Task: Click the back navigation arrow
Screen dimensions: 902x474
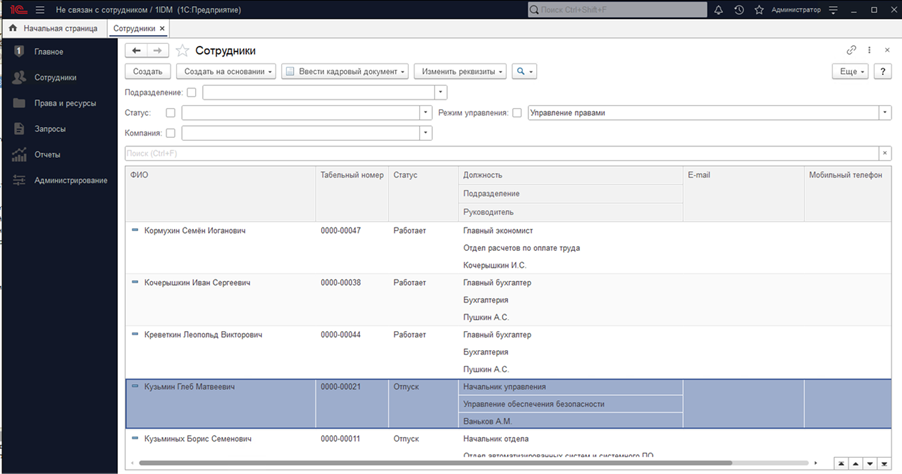Action: click(137, 50)
